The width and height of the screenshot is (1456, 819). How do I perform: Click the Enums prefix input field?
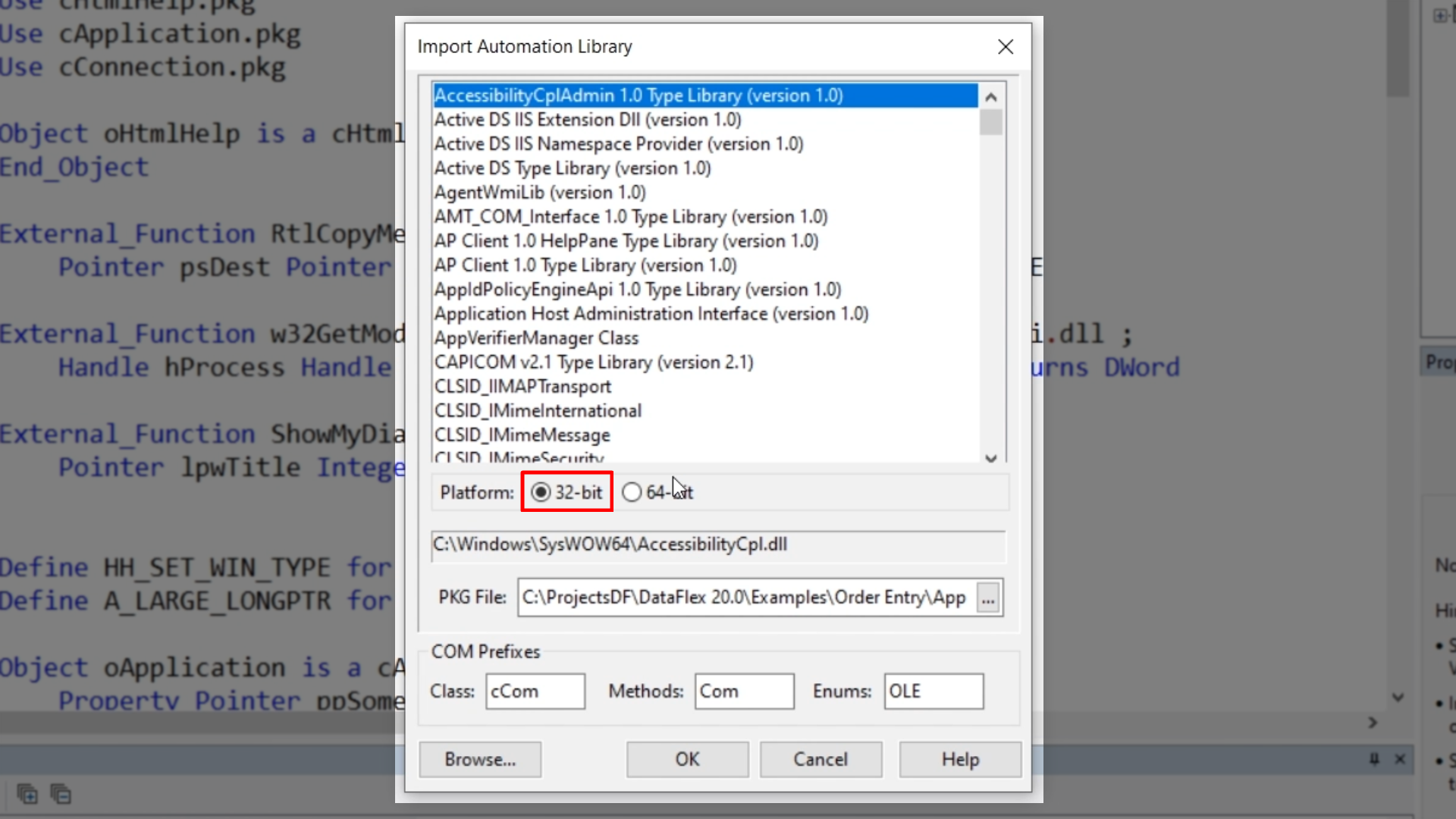(933, 691)
